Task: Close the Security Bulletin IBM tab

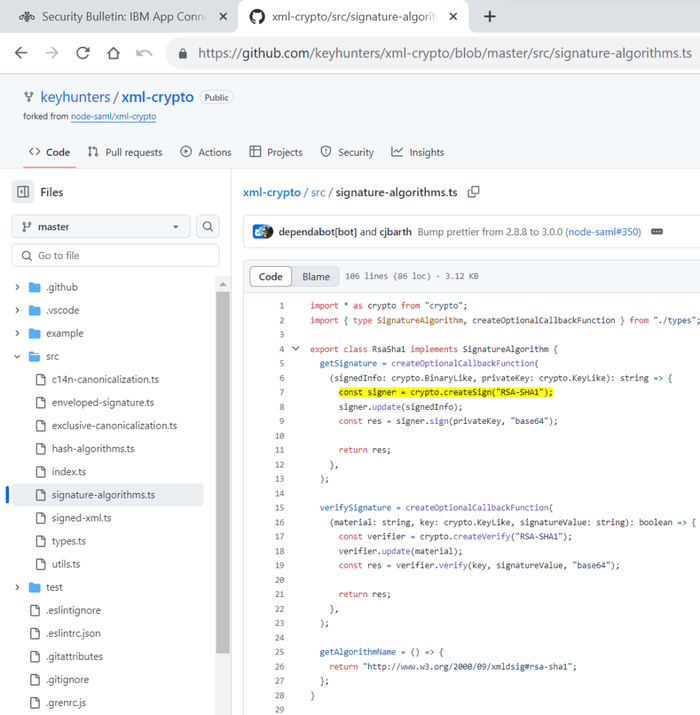Action: (x=223, y=17)
